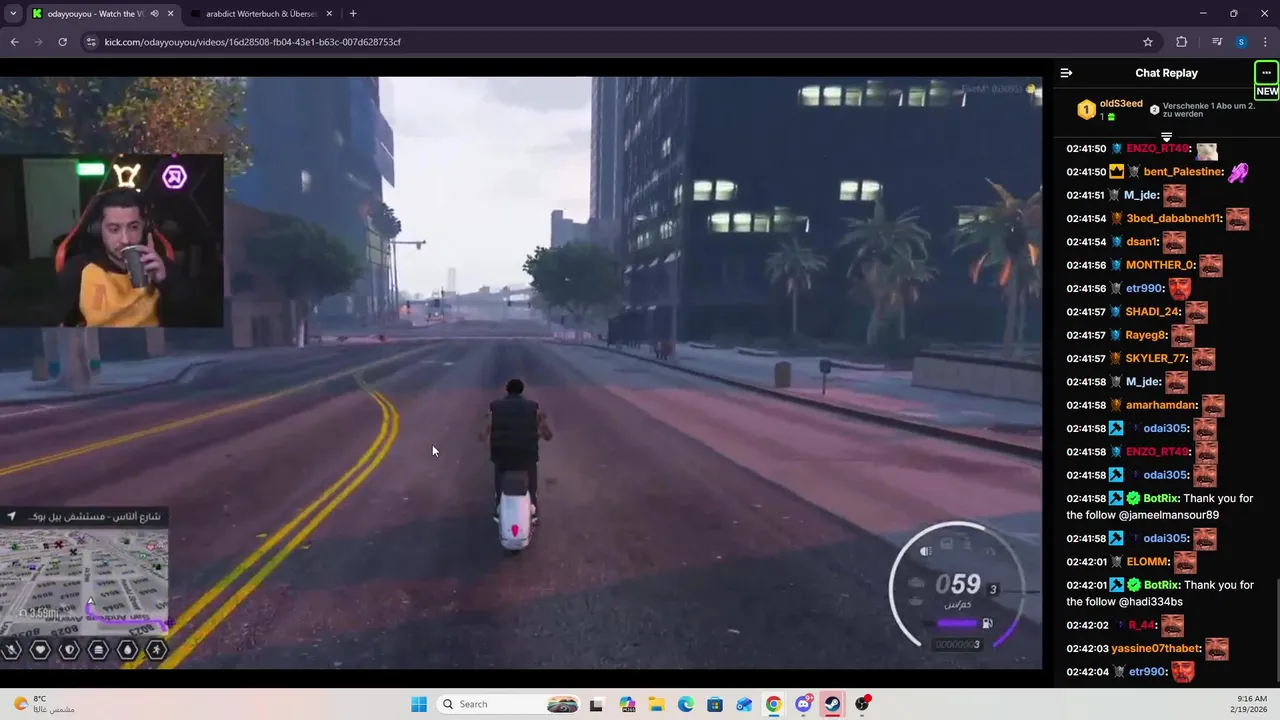Click username ELOMM in chat

click(x=1147, y=562)
